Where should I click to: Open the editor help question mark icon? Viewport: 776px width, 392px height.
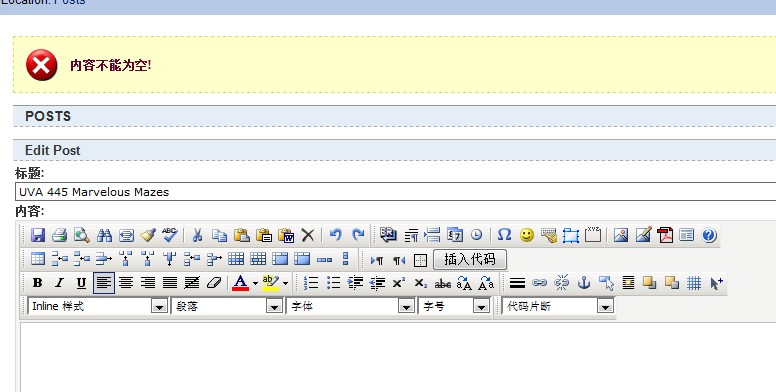[x=709, y=235]
